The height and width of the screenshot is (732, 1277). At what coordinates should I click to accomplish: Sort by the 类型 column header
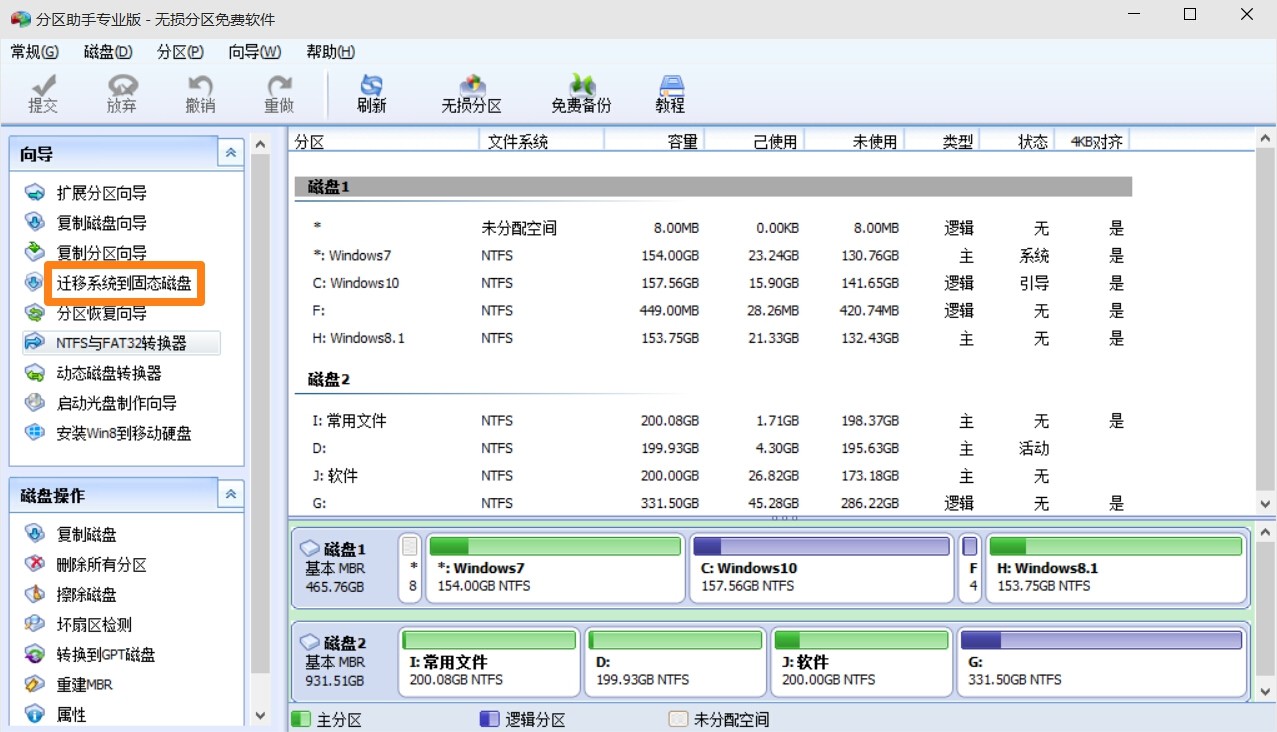(942, 142)
